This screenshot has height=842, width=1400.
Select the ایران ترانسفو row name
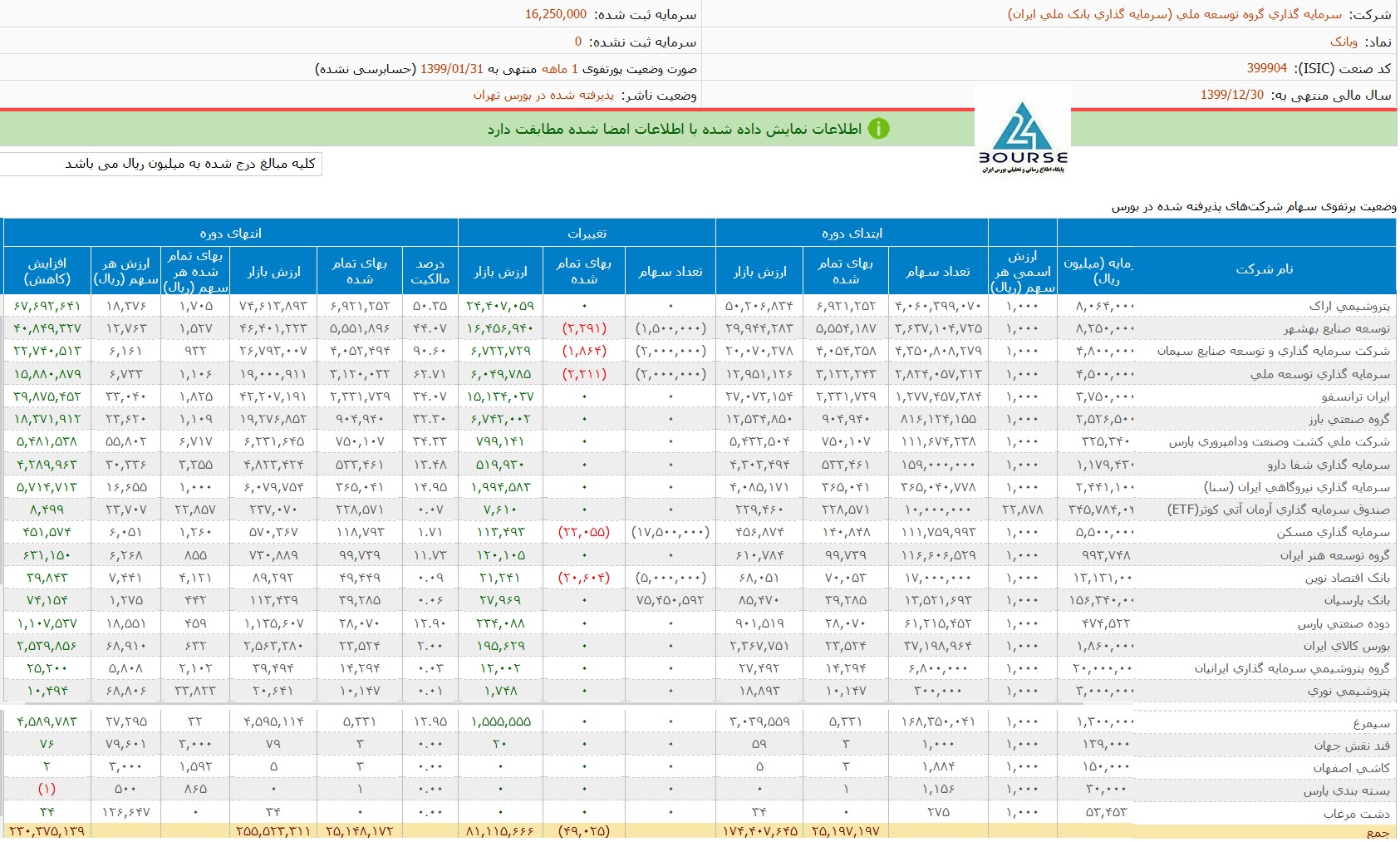tap(1355, 396)
